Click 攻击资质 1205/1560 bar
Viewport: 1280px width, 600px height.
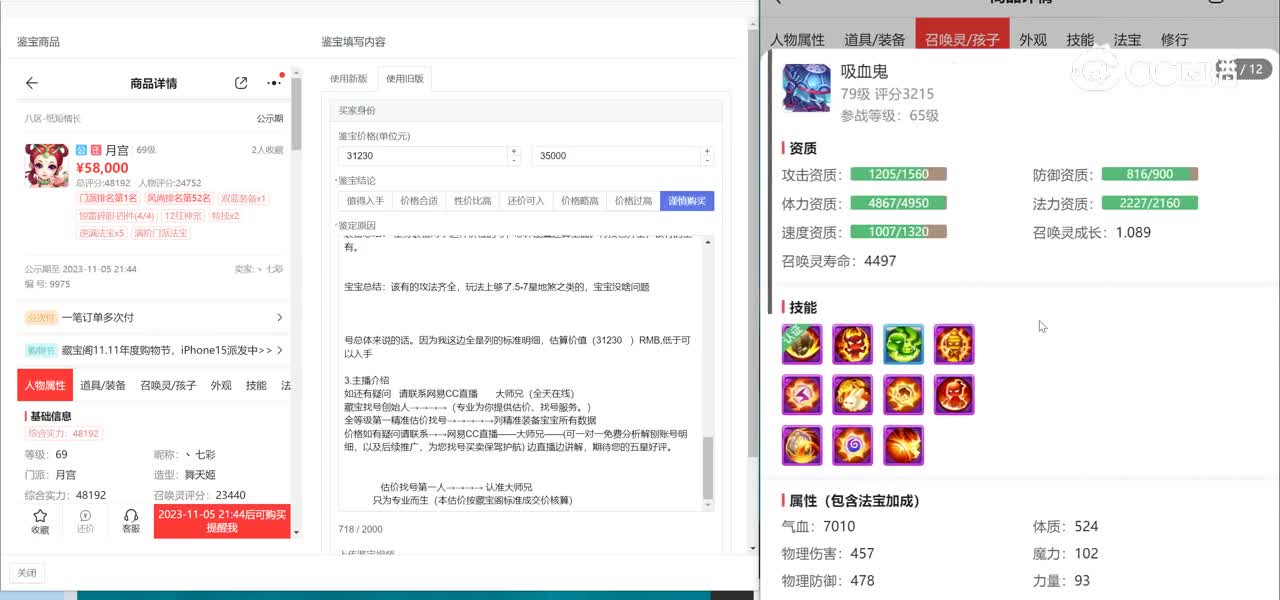click(x=899, y=174)
